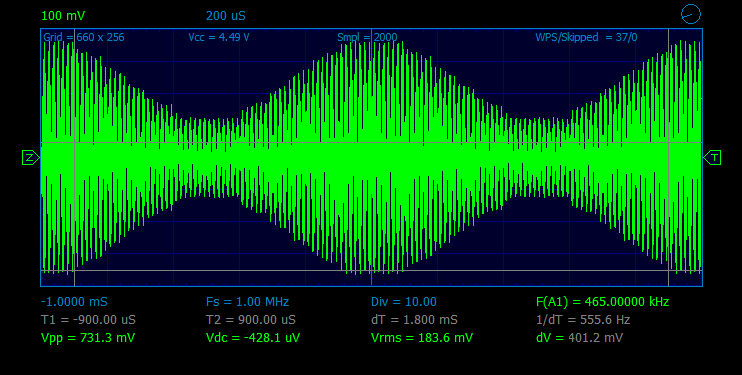Select the upper horizontal voltage cursor line
This screenshot has width=742, height=375.
tap(371, 143)
